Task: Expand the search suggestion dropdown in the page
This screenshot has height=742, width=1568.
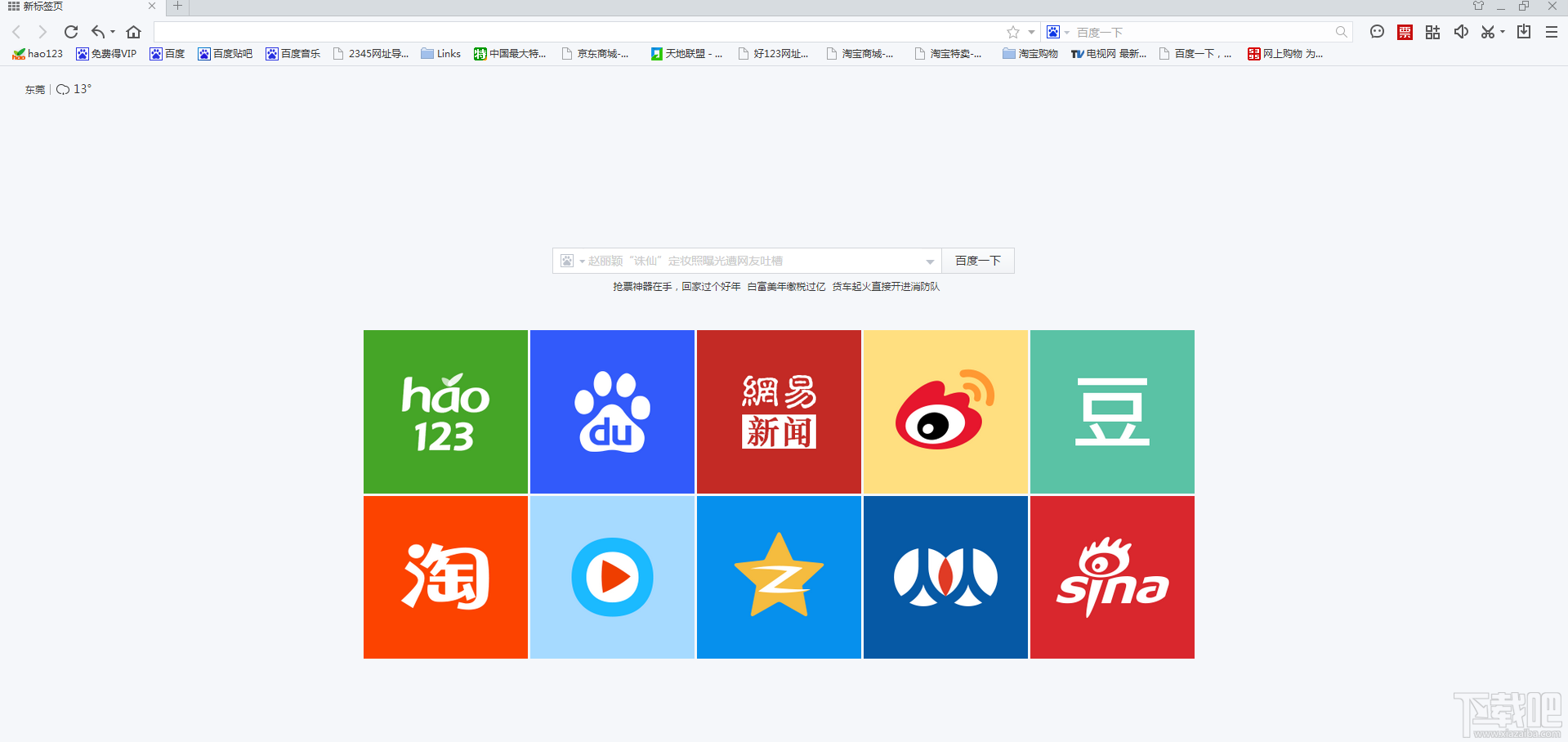Action: [930, 261]
